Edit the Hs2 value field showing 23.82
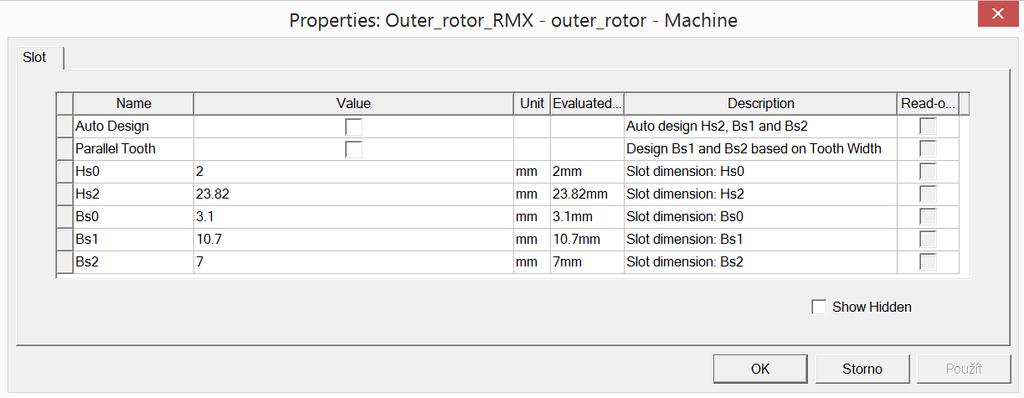 (x=353, y=194)
